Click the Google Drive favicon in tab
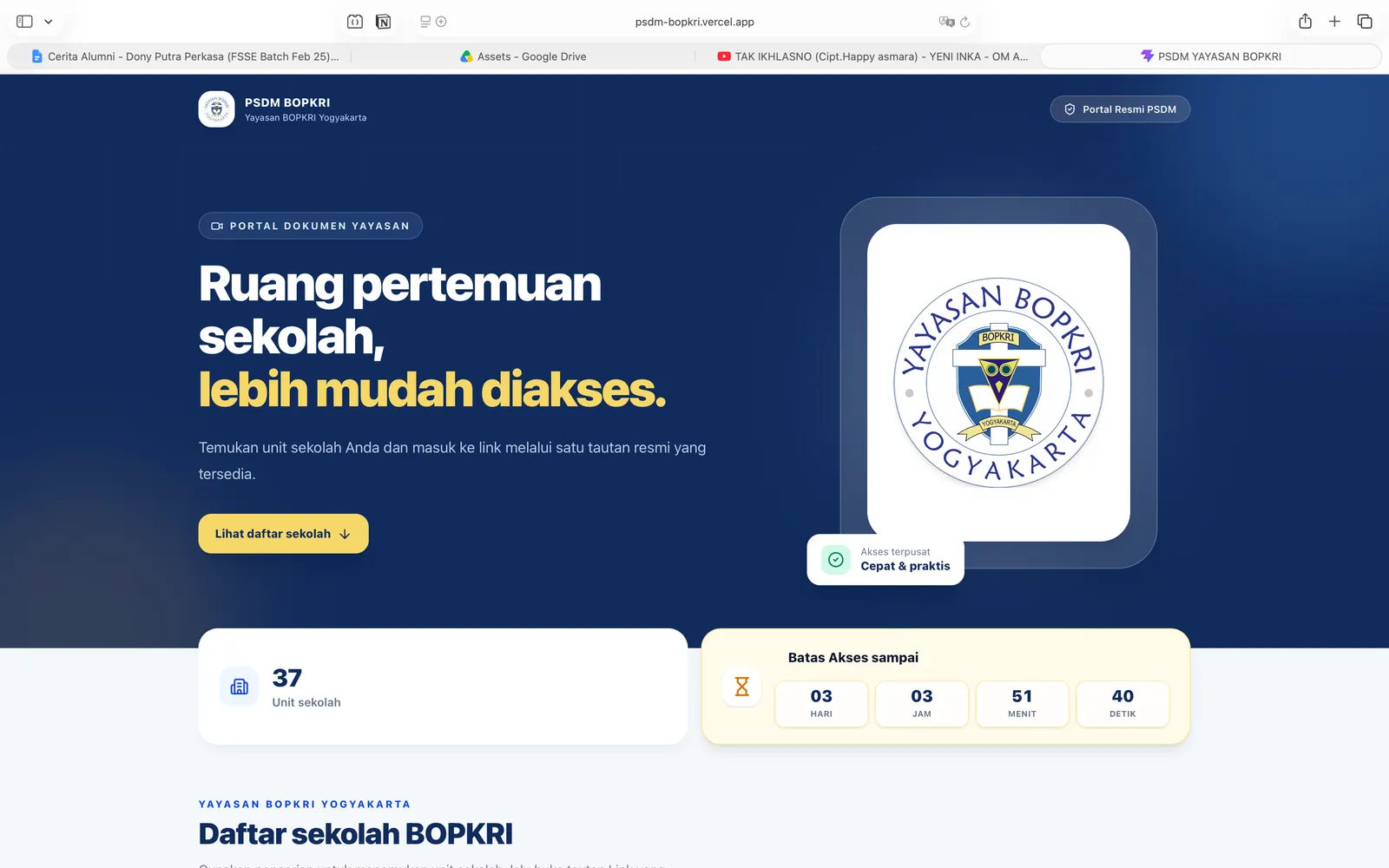 (466, 56)
